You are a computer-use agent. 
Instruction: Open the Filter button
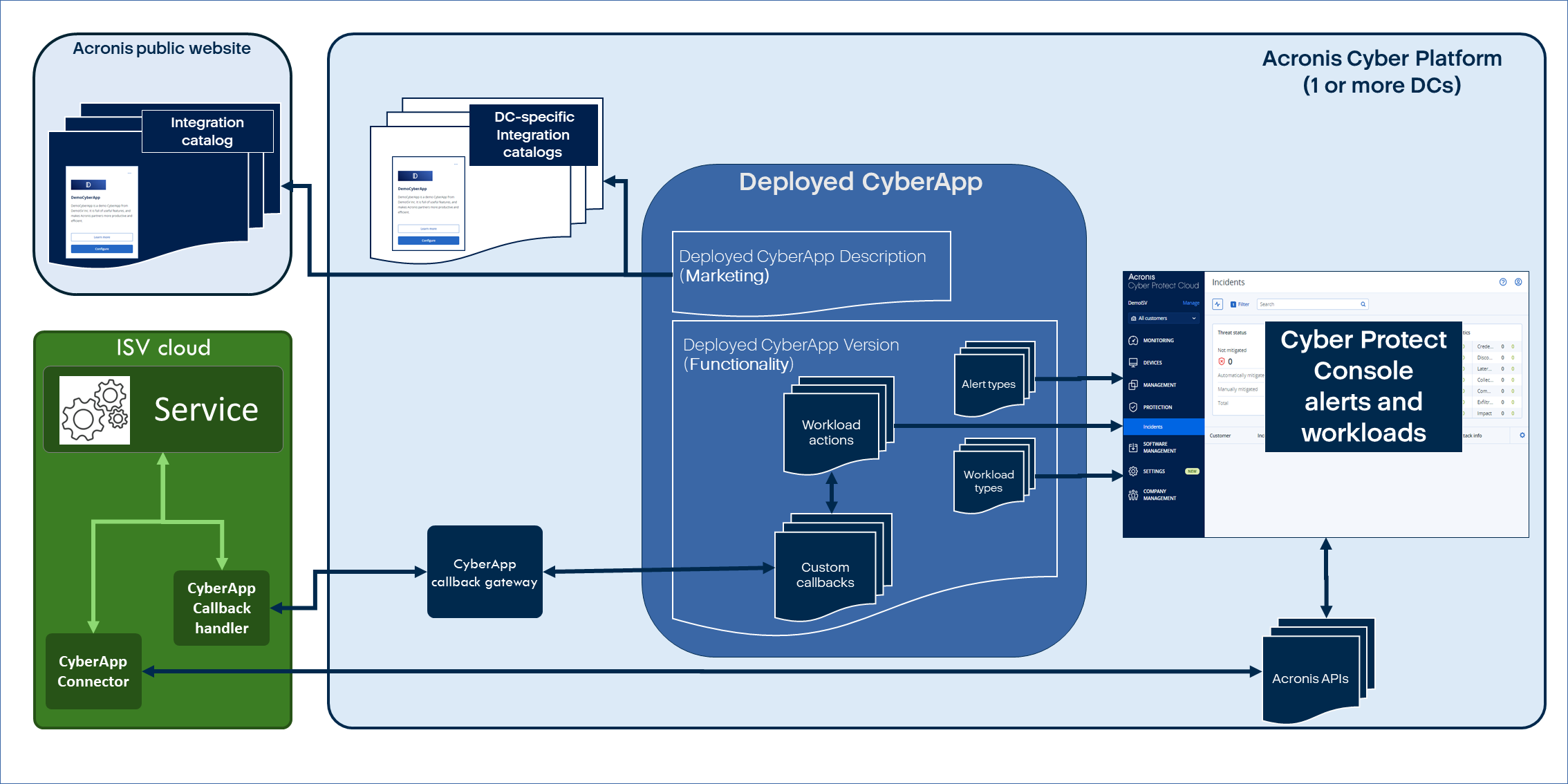coord(1240,304)
